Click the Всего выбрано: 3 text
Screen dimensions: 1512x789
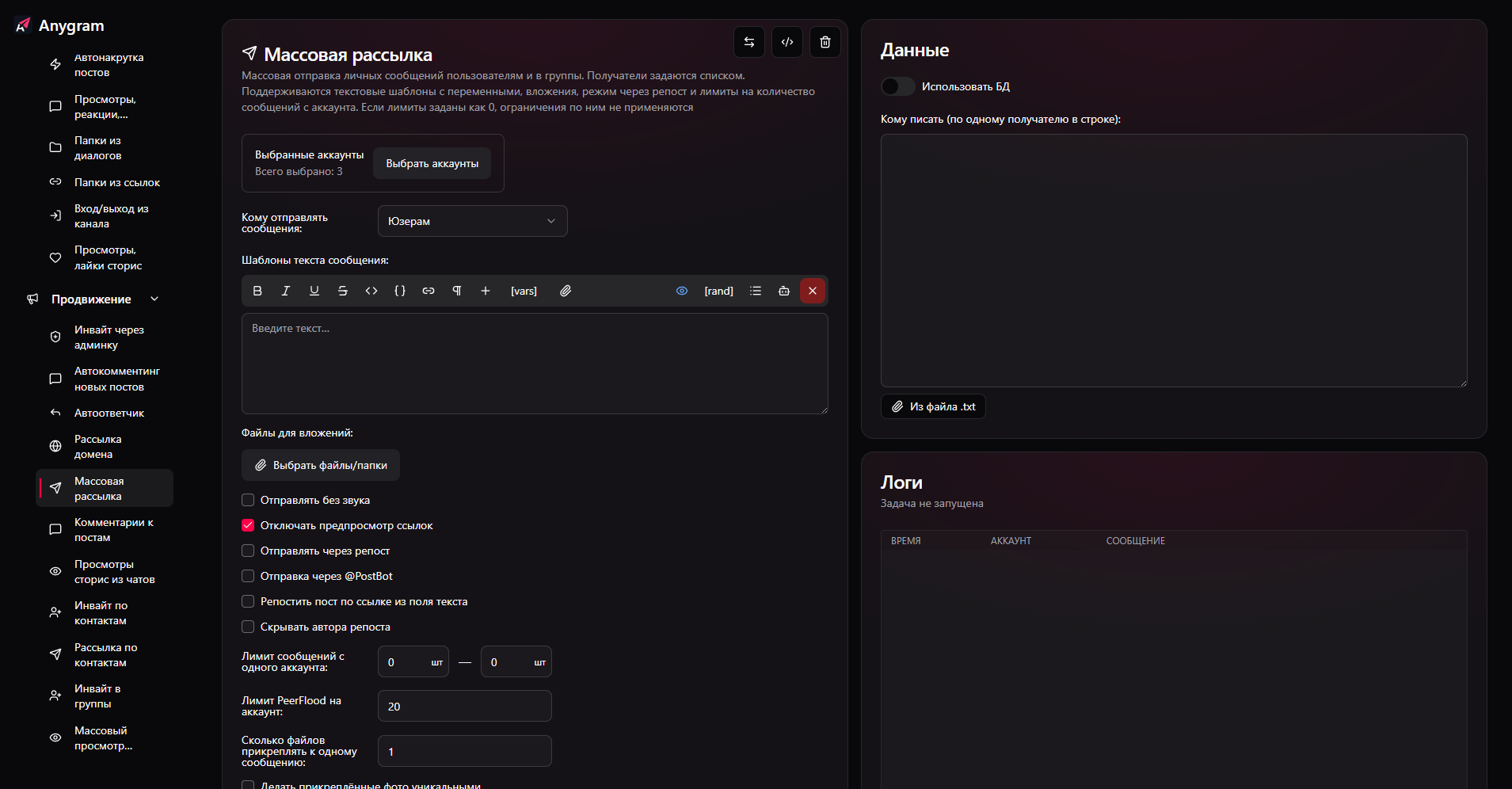(299, 171)
